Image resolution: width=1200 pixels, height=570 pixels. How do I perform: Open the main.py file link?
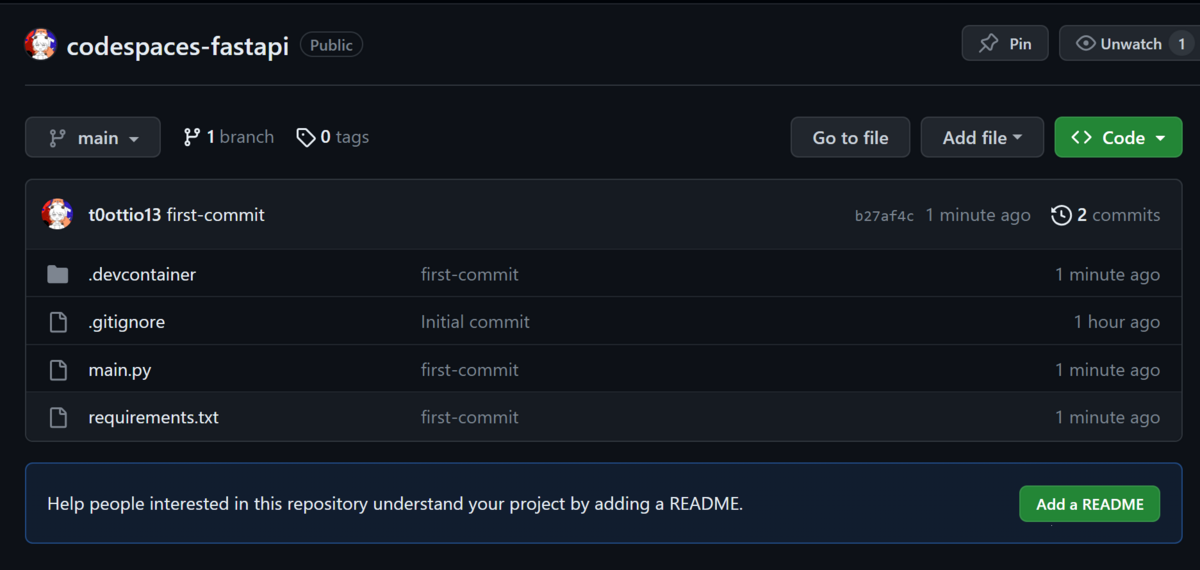pyautogui.click(x=120, y=370)
